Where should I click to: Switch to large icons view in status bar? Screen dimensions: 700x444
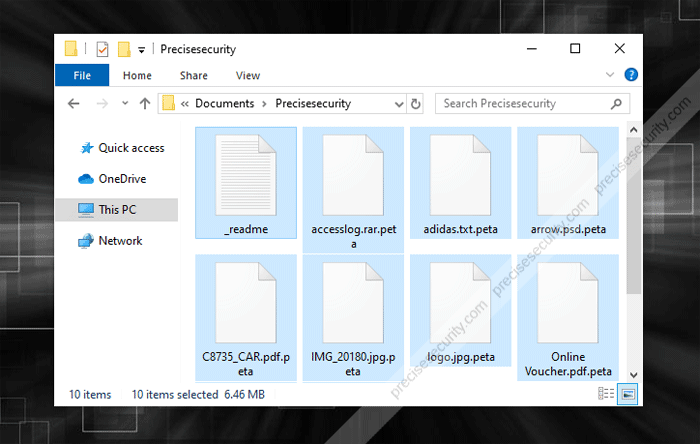coord(628,394)
